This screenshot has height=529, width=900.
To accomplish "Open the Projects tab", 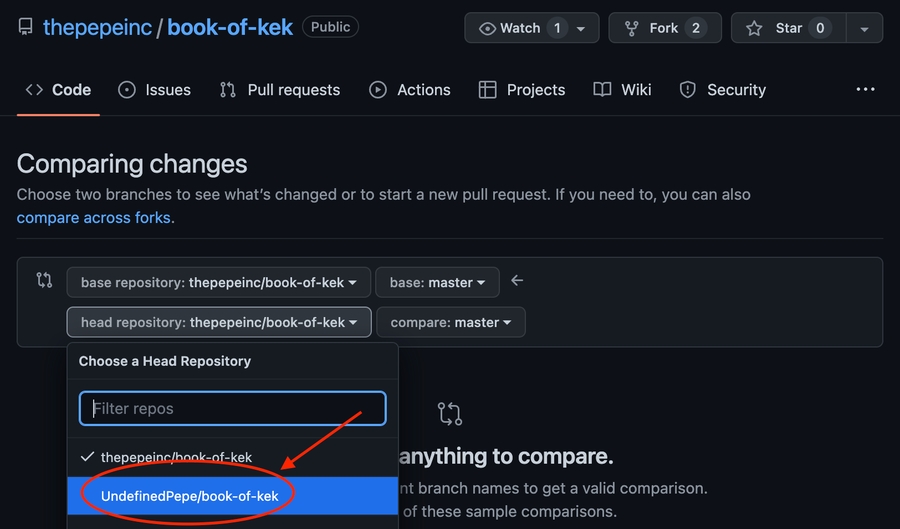I will click(522, 90).
